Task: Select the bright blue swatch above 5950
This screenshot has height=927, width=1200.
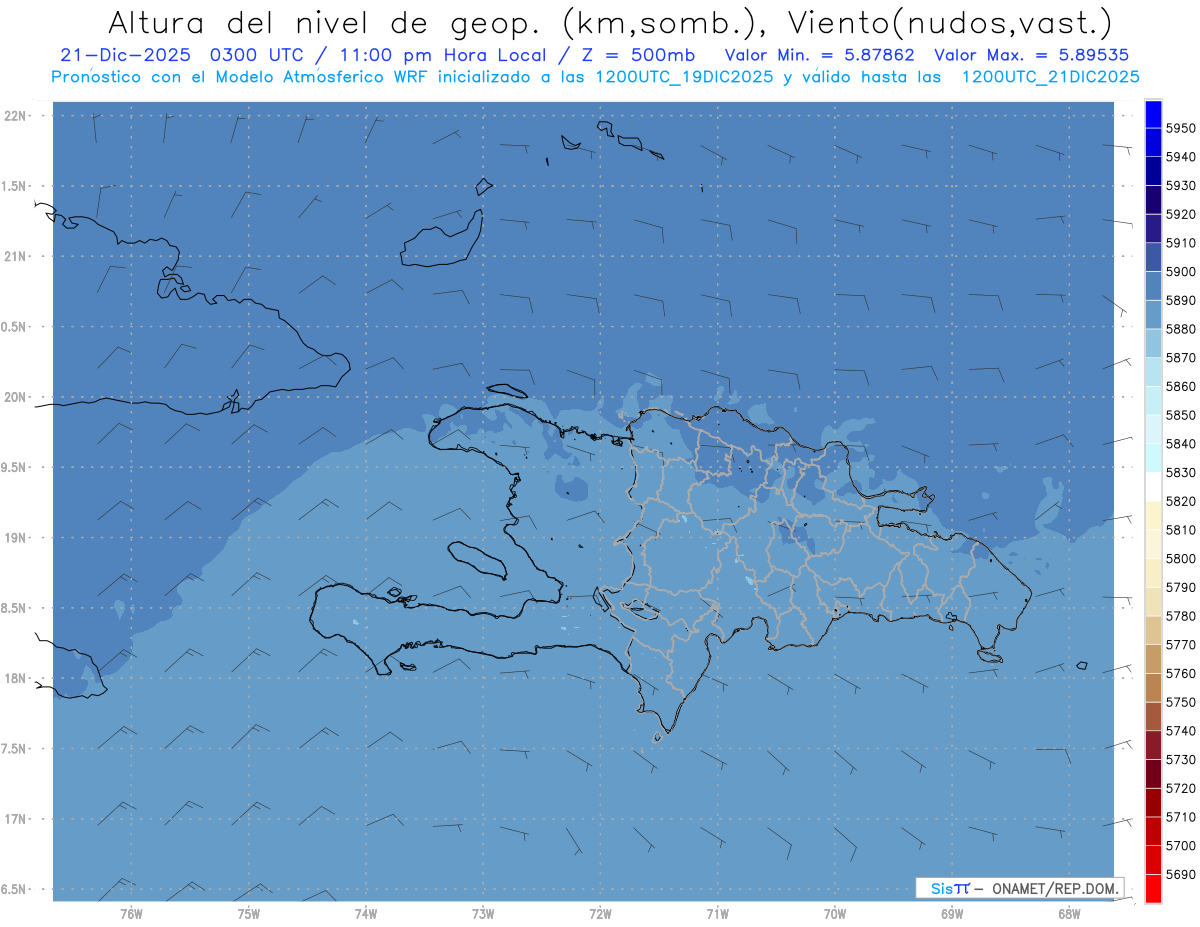Action: point(1153,114)
